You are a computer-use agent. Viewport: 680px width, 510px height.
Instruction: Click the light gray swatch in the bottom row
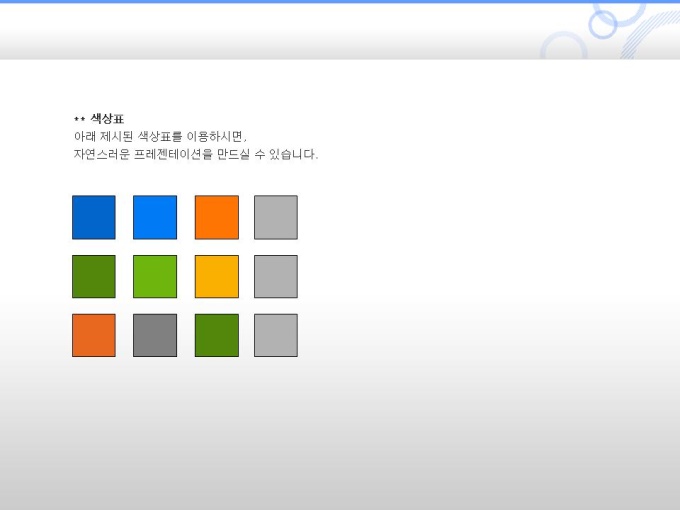point(276,335)
